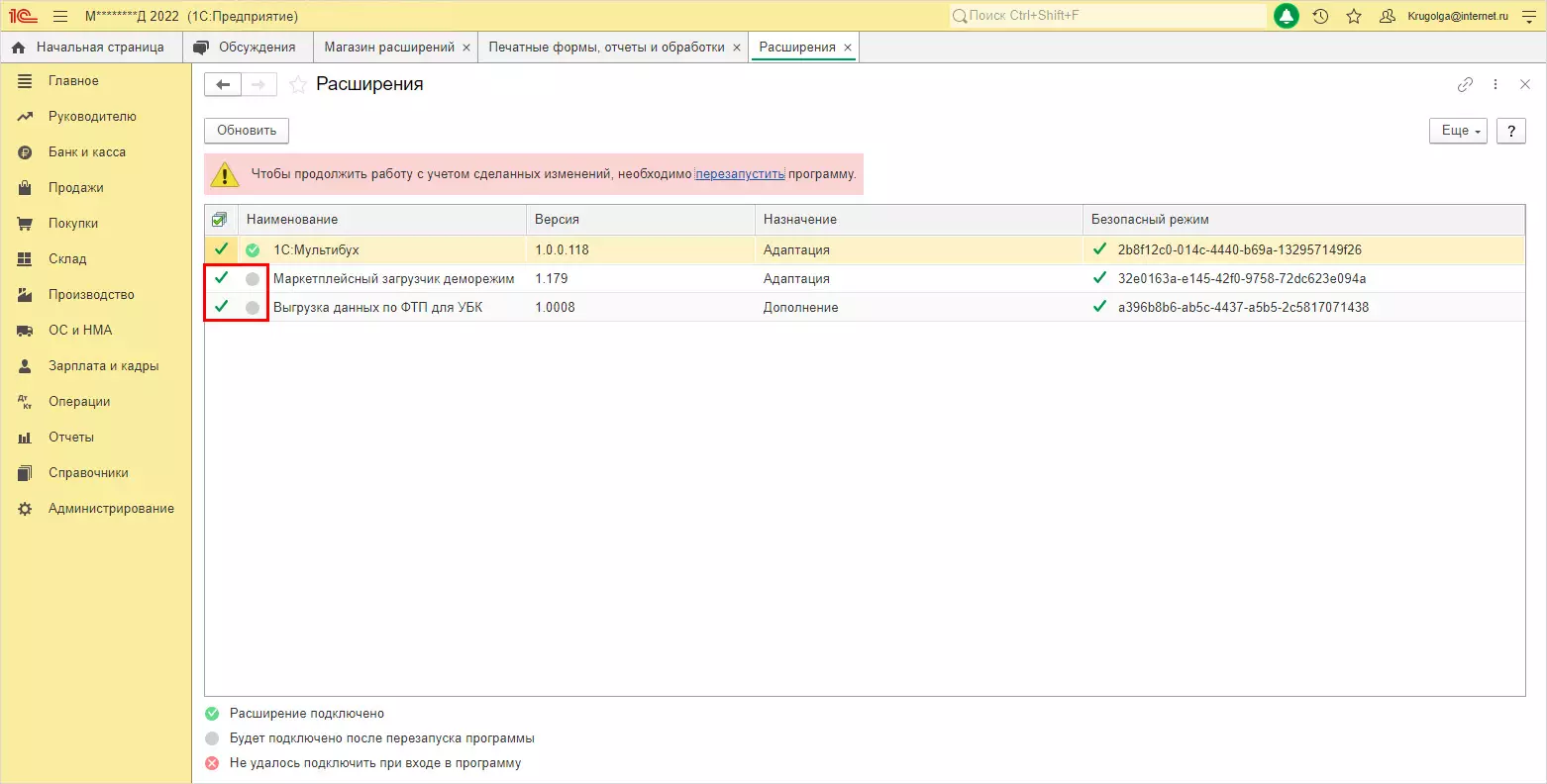This screenshot has height=784, width=1547.
Task: Switch to the Начальная страница tab
Action: point(91,47)
